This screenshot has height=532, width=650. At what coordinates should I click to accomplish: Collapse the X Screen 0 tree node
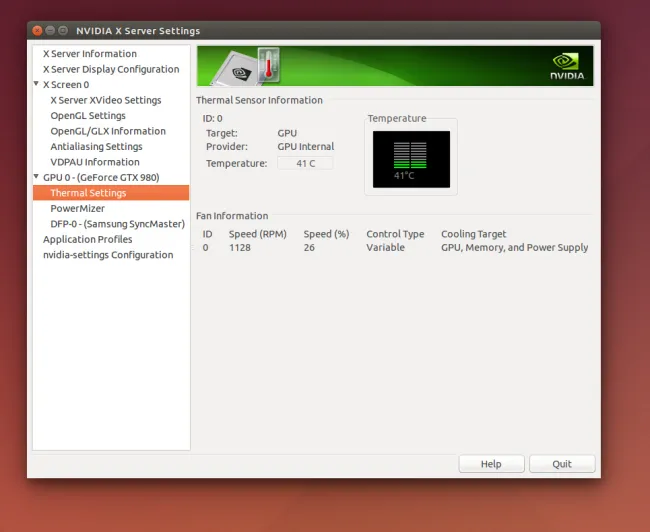36,84
